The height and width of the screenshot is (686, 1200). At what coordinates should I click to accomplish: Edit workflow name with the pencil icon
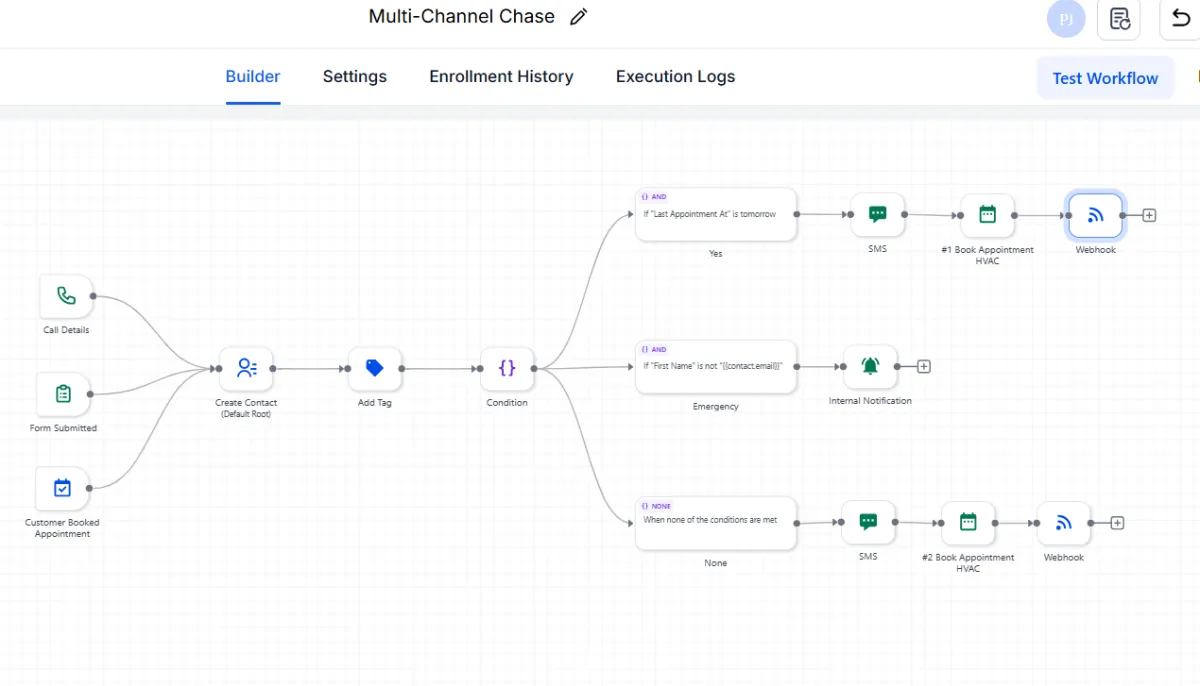pyautogui.click(x=578, y=17)
